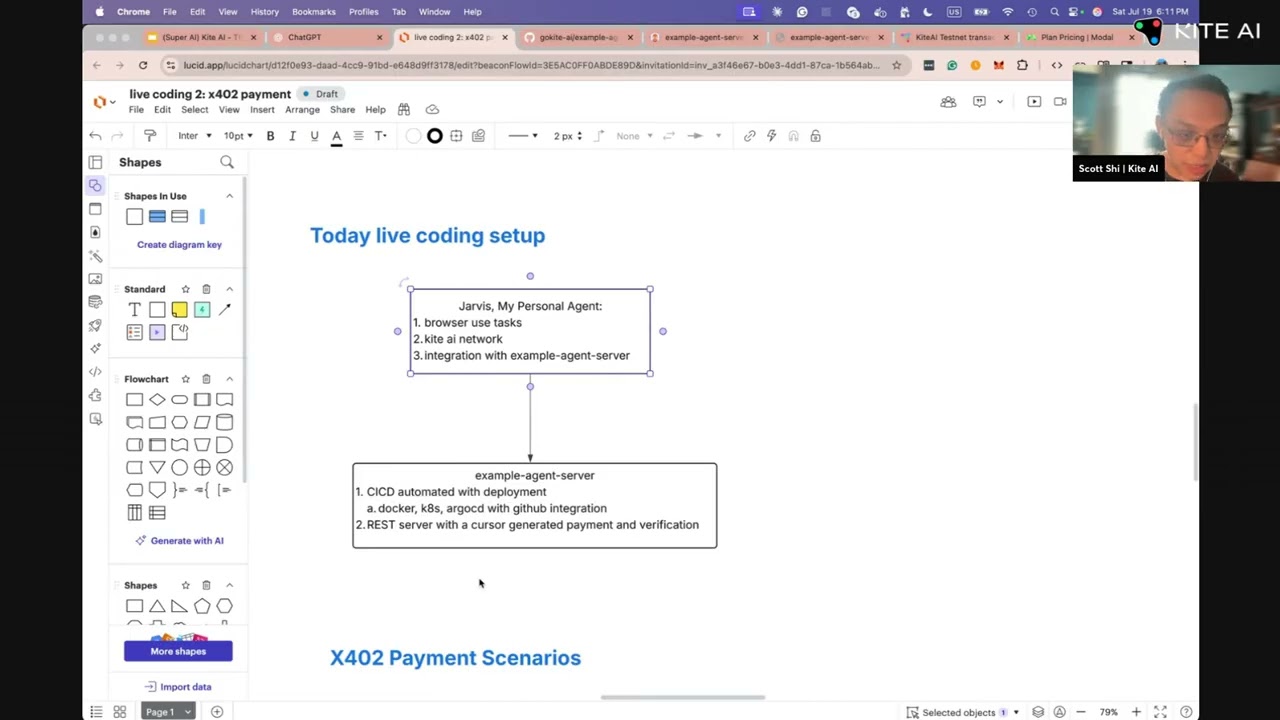Open the font color control
The height and width of the screenshot is (720, 1280).
point(336,135)
